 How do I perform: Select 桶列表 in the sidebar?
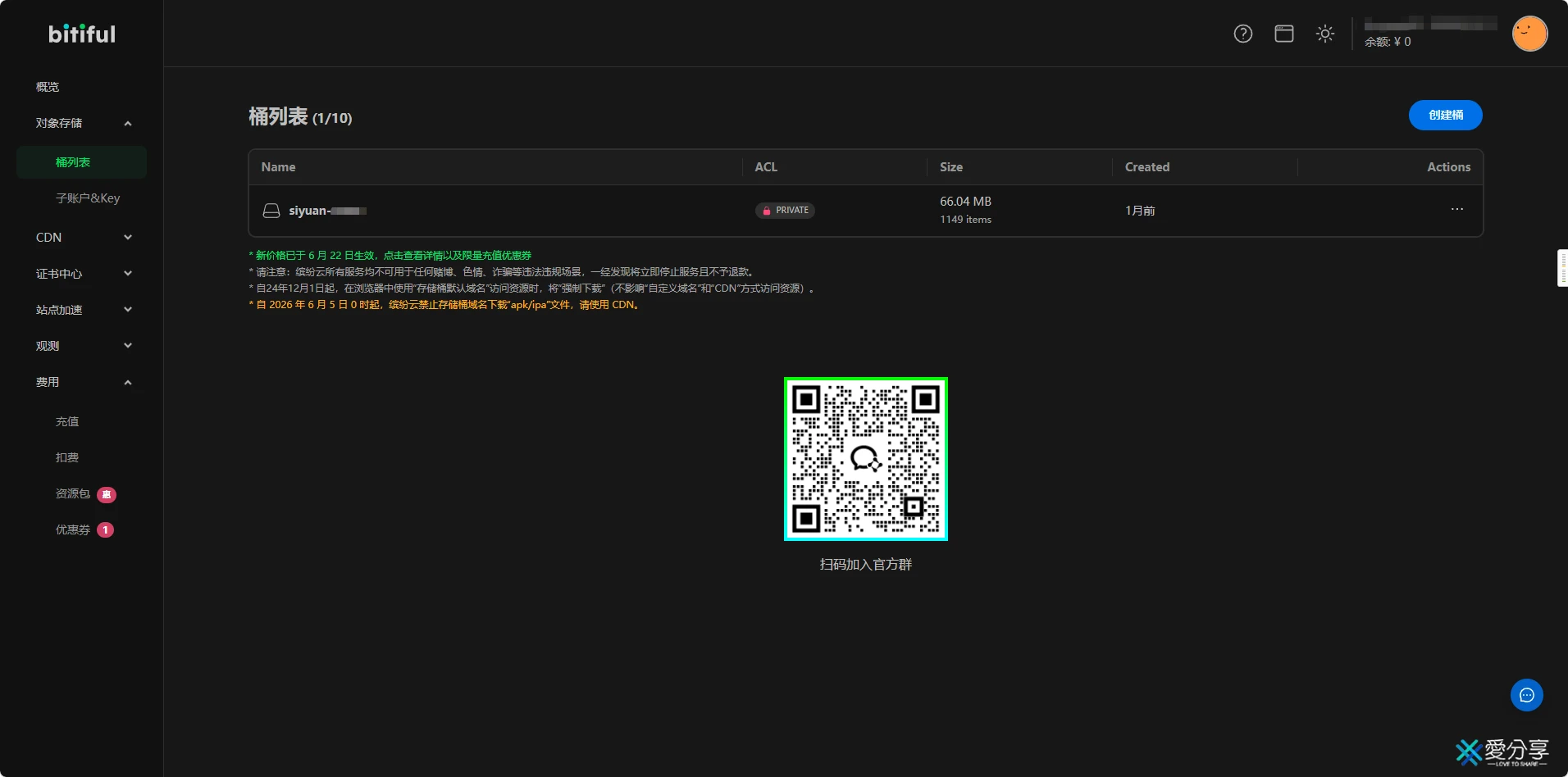click(x=81, y=162)
